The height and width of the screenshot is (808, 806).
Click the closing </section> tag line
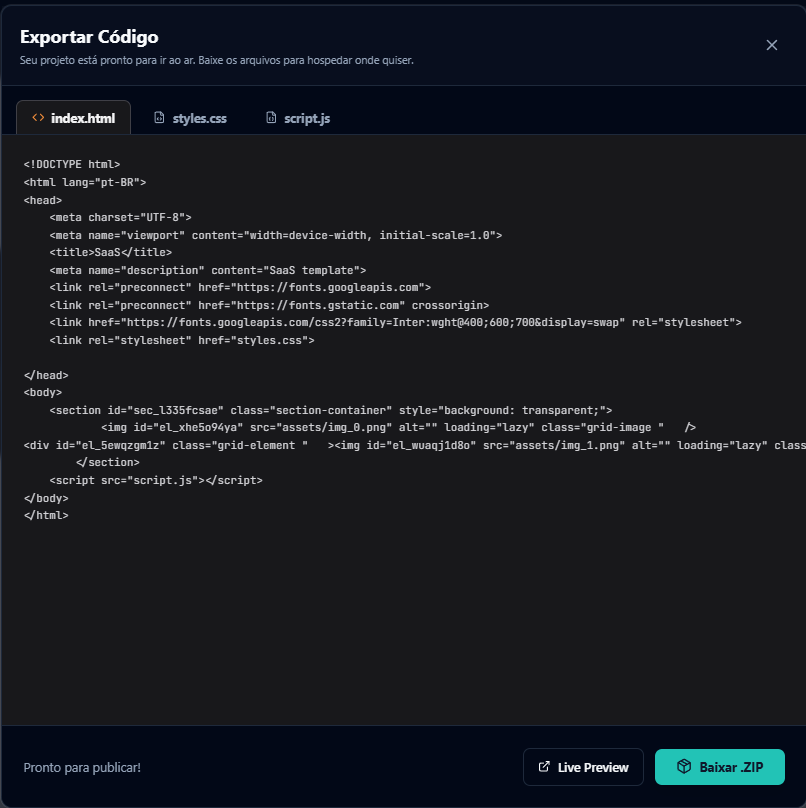[x=108, y=463]
